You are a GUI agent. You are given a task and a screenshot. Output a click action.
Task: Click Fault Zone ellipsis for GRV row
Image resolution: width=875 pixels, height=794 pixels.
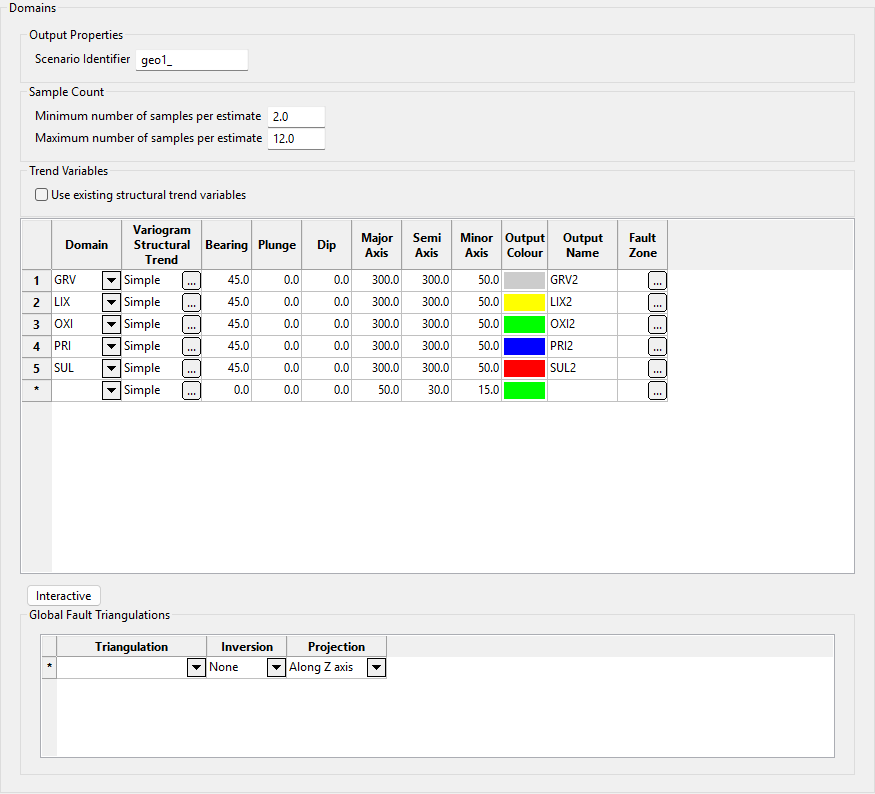[x=657, y=281]
